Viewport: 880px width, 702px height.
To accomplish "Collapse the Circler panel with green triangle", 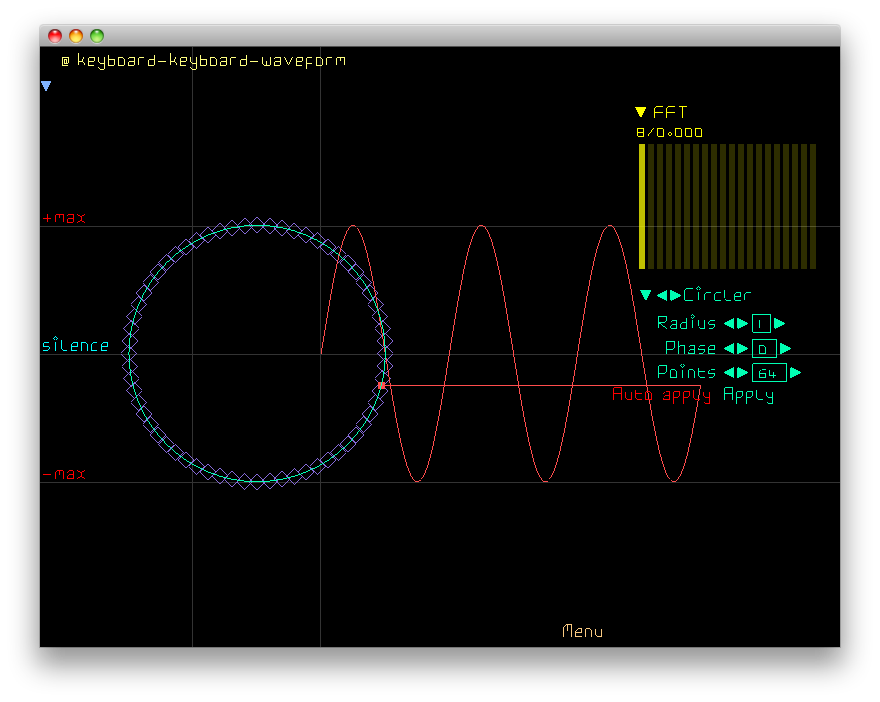I will click(646, 295).
